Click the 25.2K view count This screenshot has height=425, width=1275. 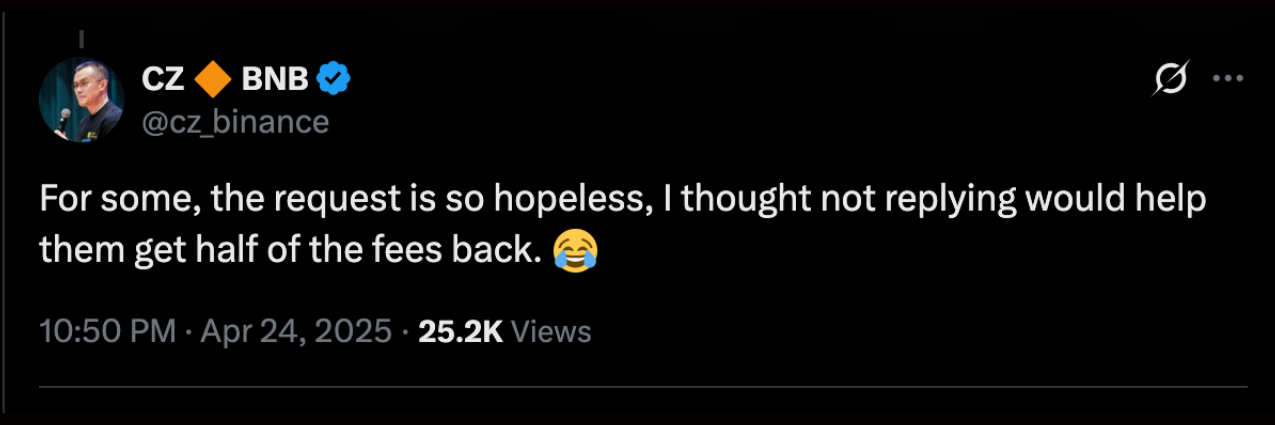click(x=460, y=331)
